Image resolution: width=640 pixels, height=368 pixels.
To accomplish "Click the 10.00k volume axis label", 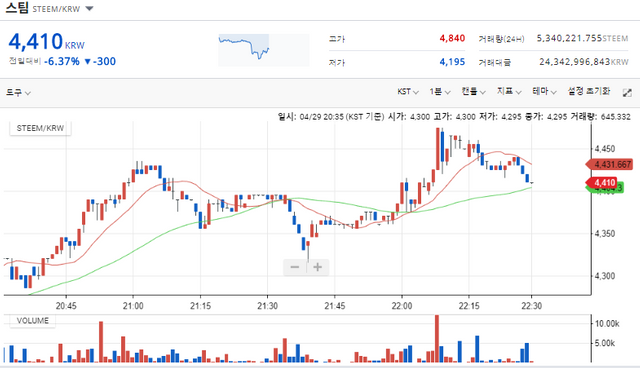I will (607, 324).
